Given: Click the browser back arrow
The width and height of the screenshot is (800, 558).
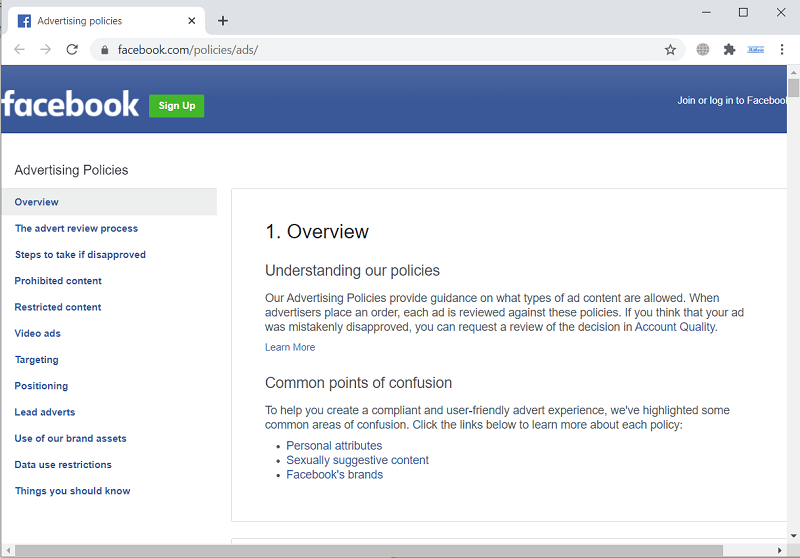Looking at the screenshot, I should click(19, 49).
